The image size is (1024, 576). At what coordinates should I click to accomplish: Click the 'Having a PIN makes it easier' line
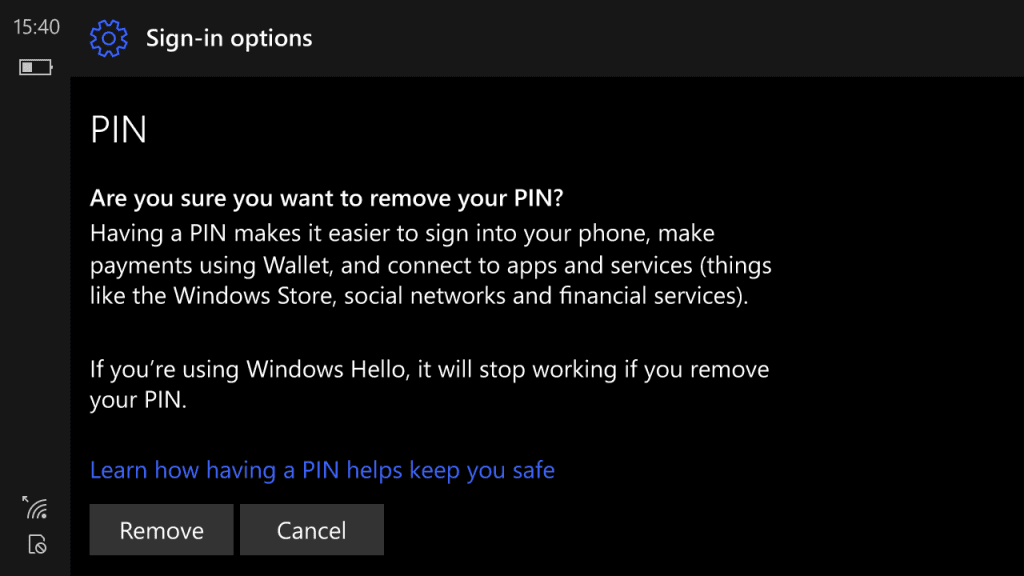tap(402, 233)
